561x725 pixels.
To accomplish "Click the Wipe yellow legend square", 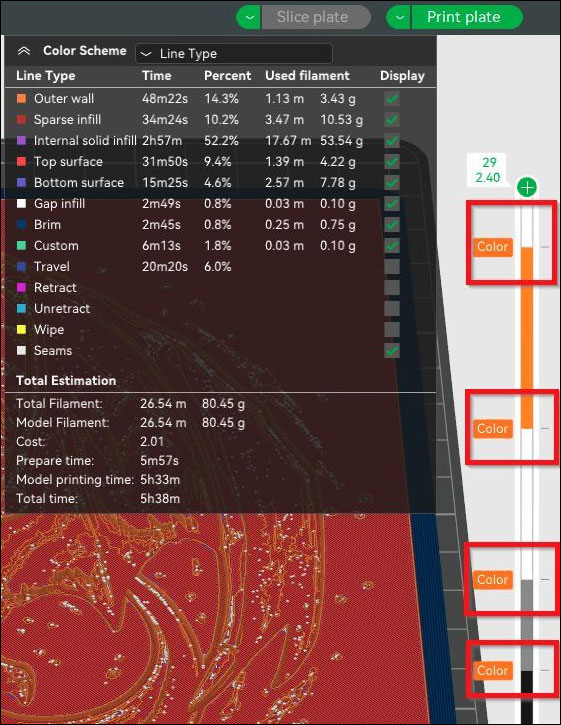I will click(21, 330).
